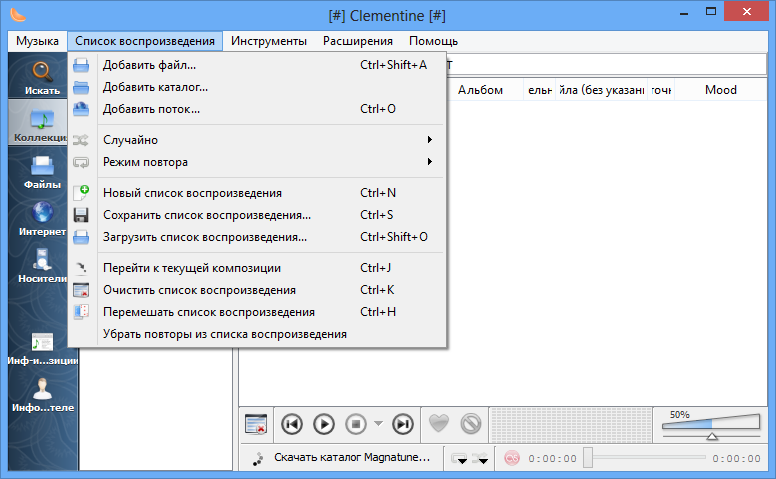Viewport: 776px width, 479px height.
Task: Open the Расширения menu
Action: tap(358, 41)
